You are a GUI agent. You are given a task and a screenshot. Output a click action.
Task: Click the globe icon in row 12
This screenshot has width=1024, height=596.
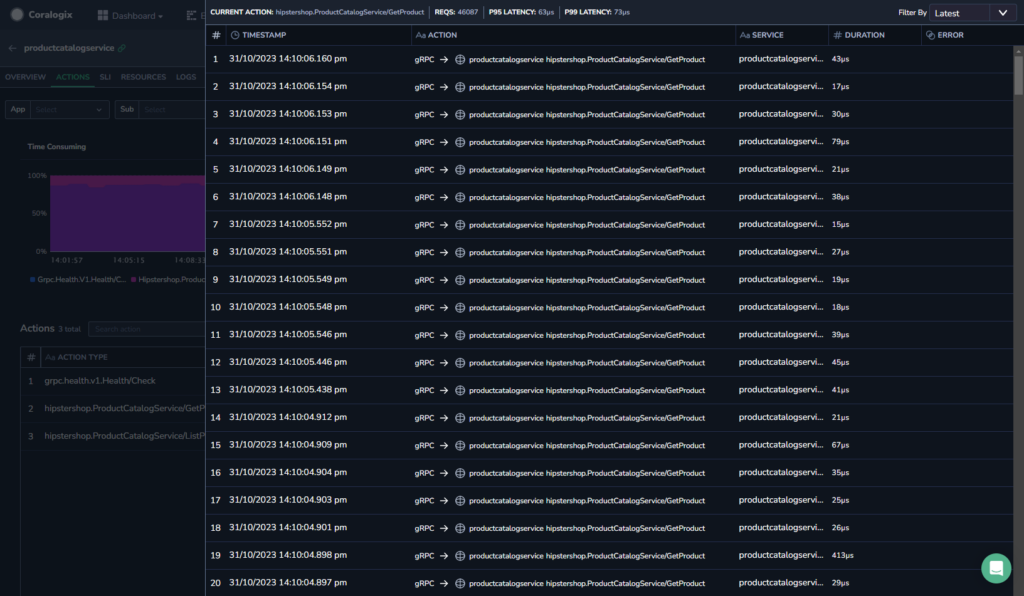coord(460,363)
